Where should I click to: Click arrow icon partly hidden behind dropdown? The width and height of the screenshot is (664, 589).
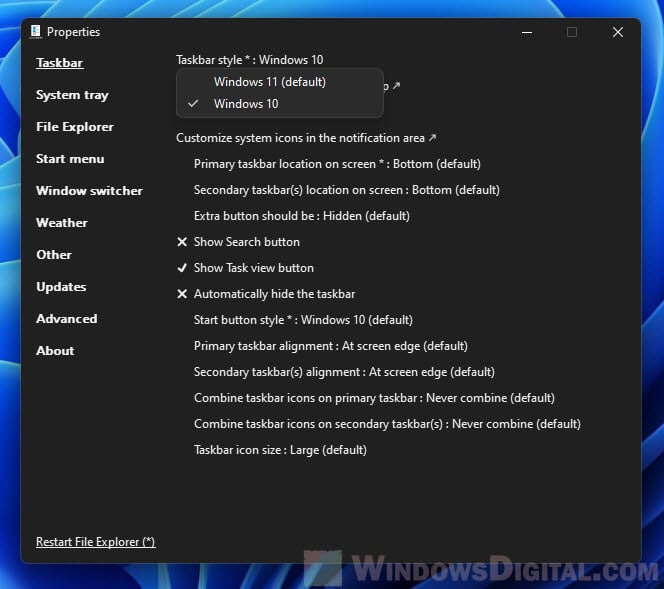click(x=396, y=86)
